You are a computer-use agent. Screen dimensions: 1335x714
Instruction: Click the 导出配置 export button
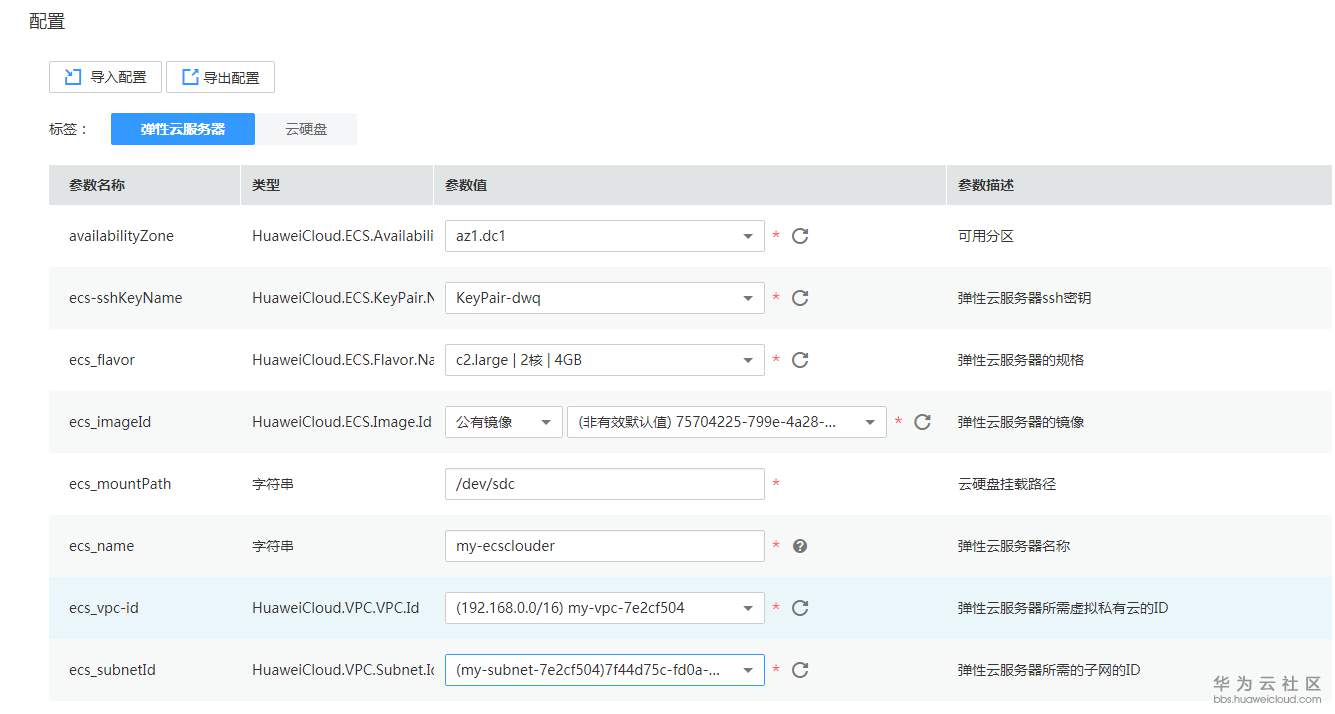[220, 77]
